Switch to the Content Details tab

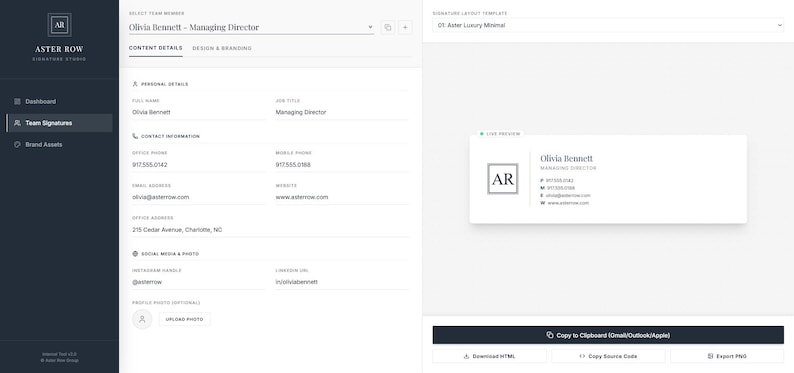coord(155,48)
